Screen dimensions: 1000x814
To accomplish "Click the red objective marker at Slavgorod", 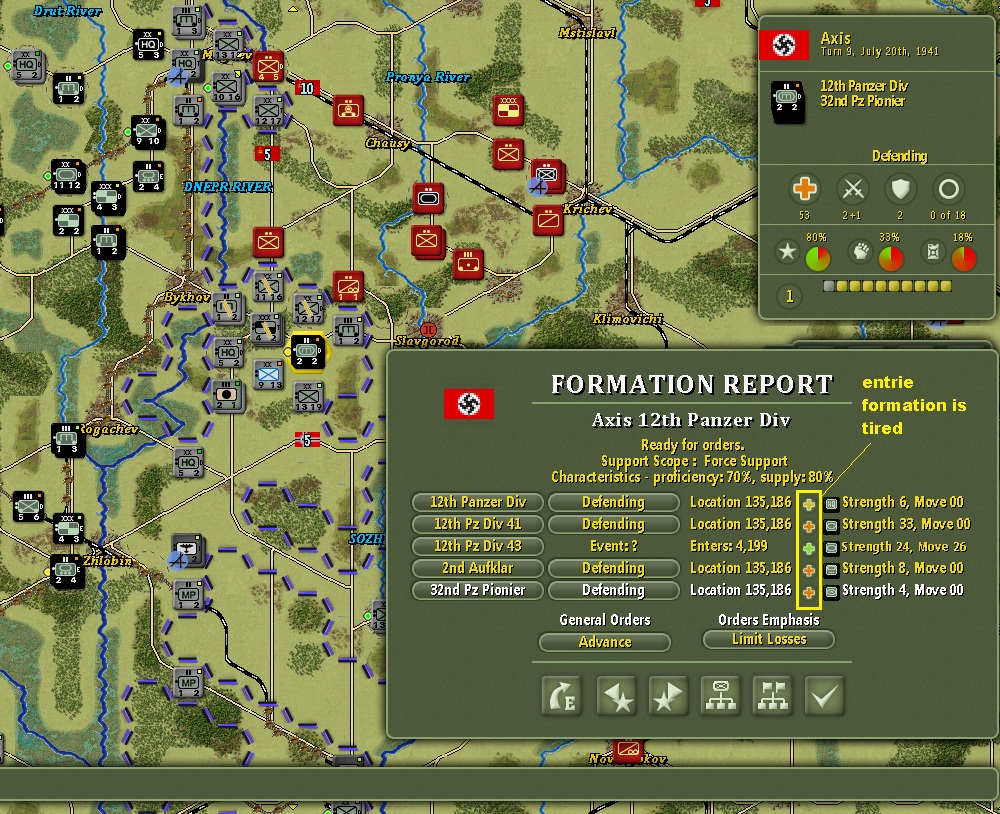I will pos(429,330).
